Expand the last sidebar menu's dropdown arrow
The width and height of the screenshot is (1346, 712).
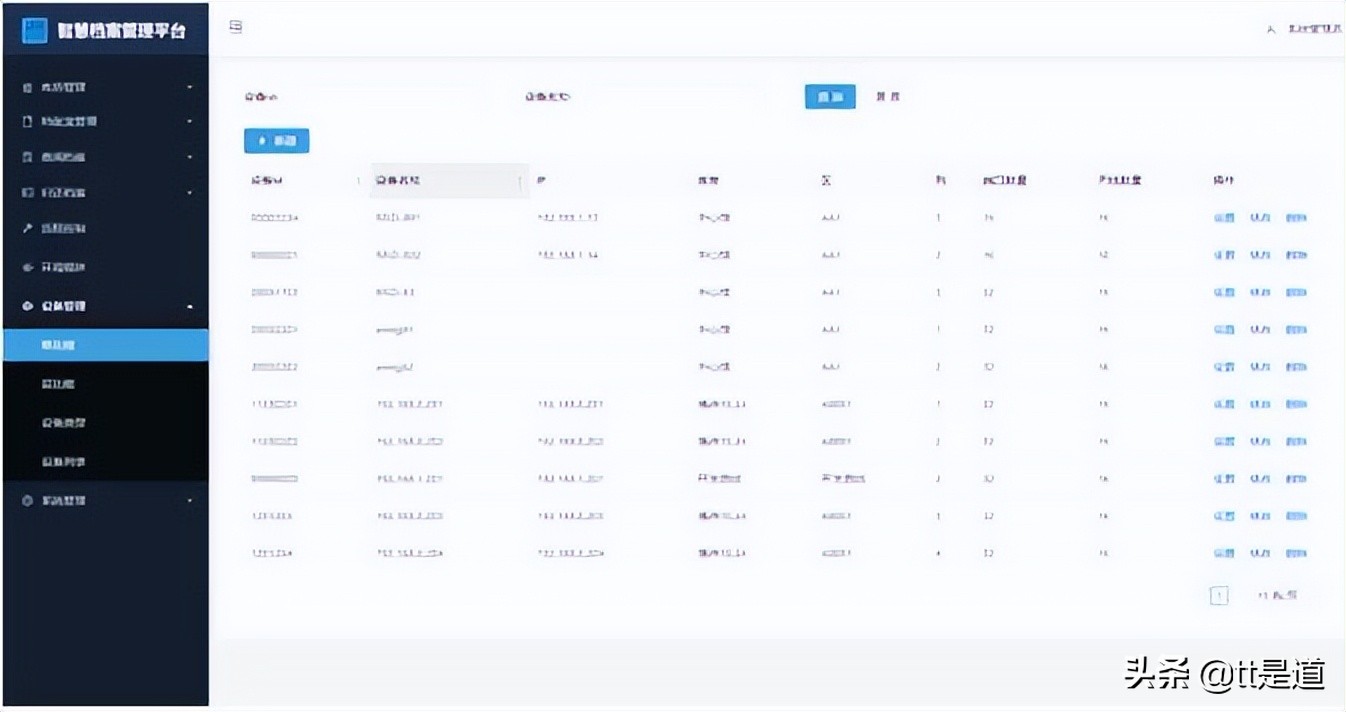point(192,500)
